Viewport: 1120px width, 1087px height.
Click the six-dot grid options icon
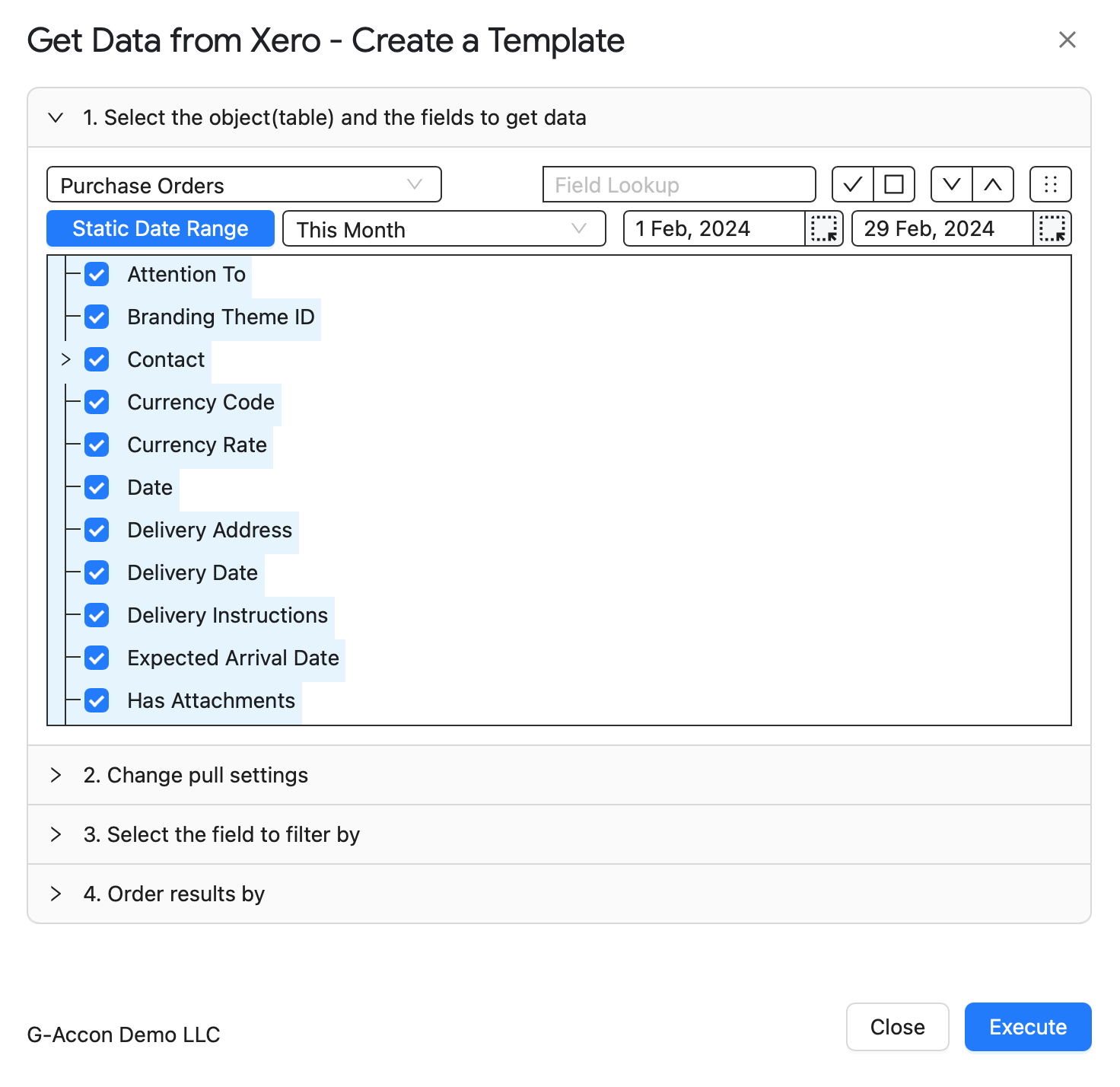(1051, 184)
